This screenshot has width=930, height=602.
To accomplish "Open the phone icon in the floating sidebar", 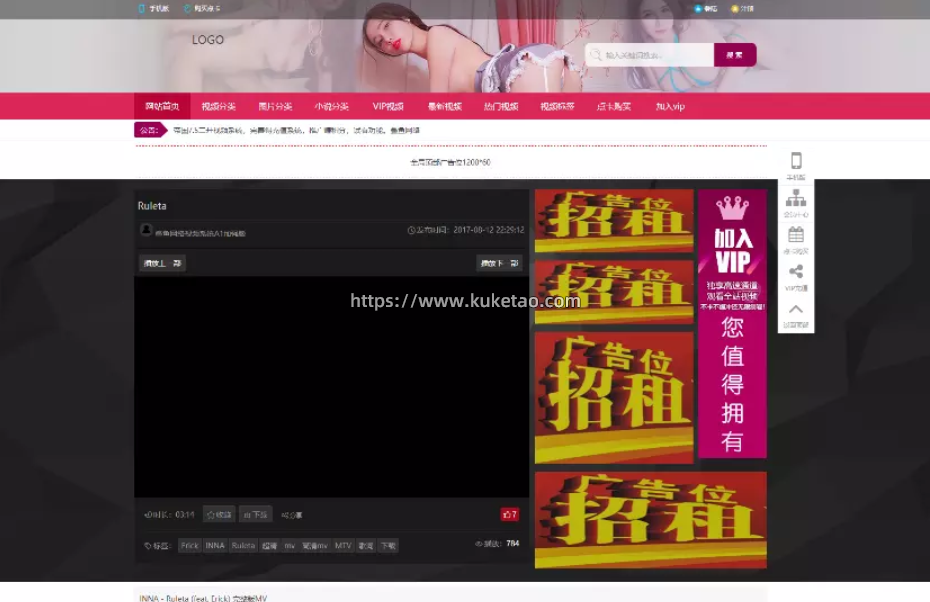I will click(796, 161).
